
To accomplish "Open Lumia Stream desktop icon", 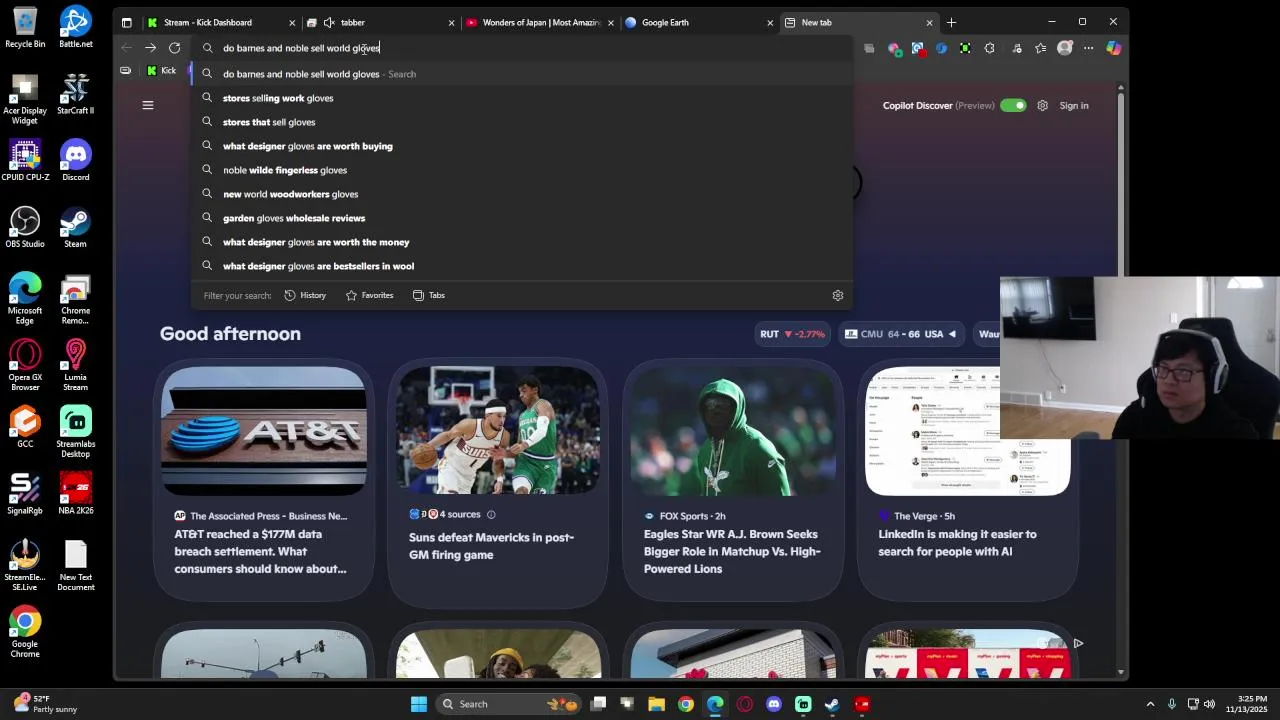I will [75, 365].
